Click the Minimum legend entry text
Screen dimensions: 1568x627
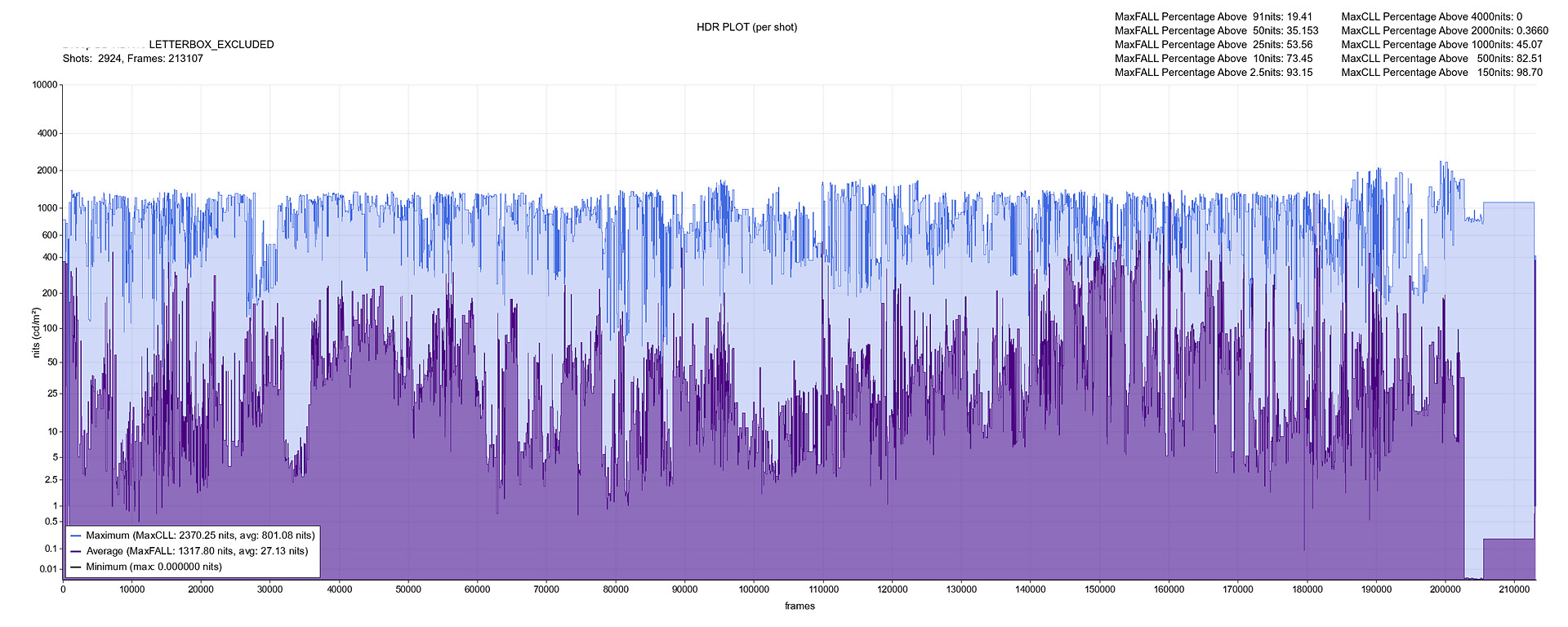point(154,567)
